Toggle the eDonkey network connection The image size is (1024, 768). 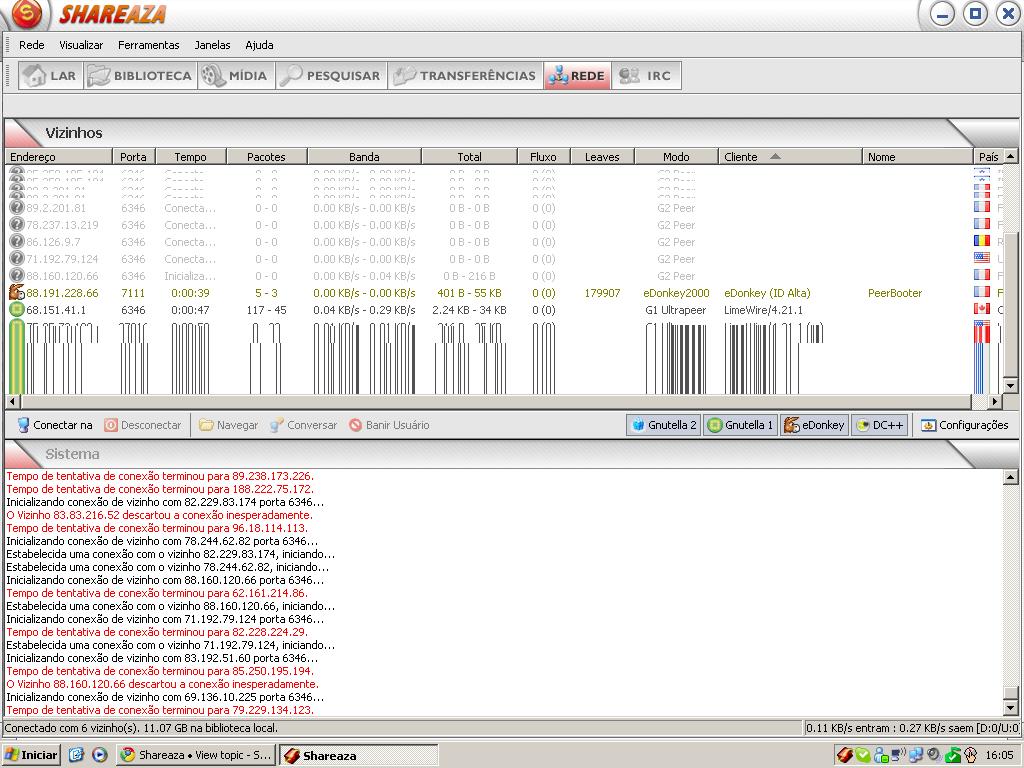point(814,425)
